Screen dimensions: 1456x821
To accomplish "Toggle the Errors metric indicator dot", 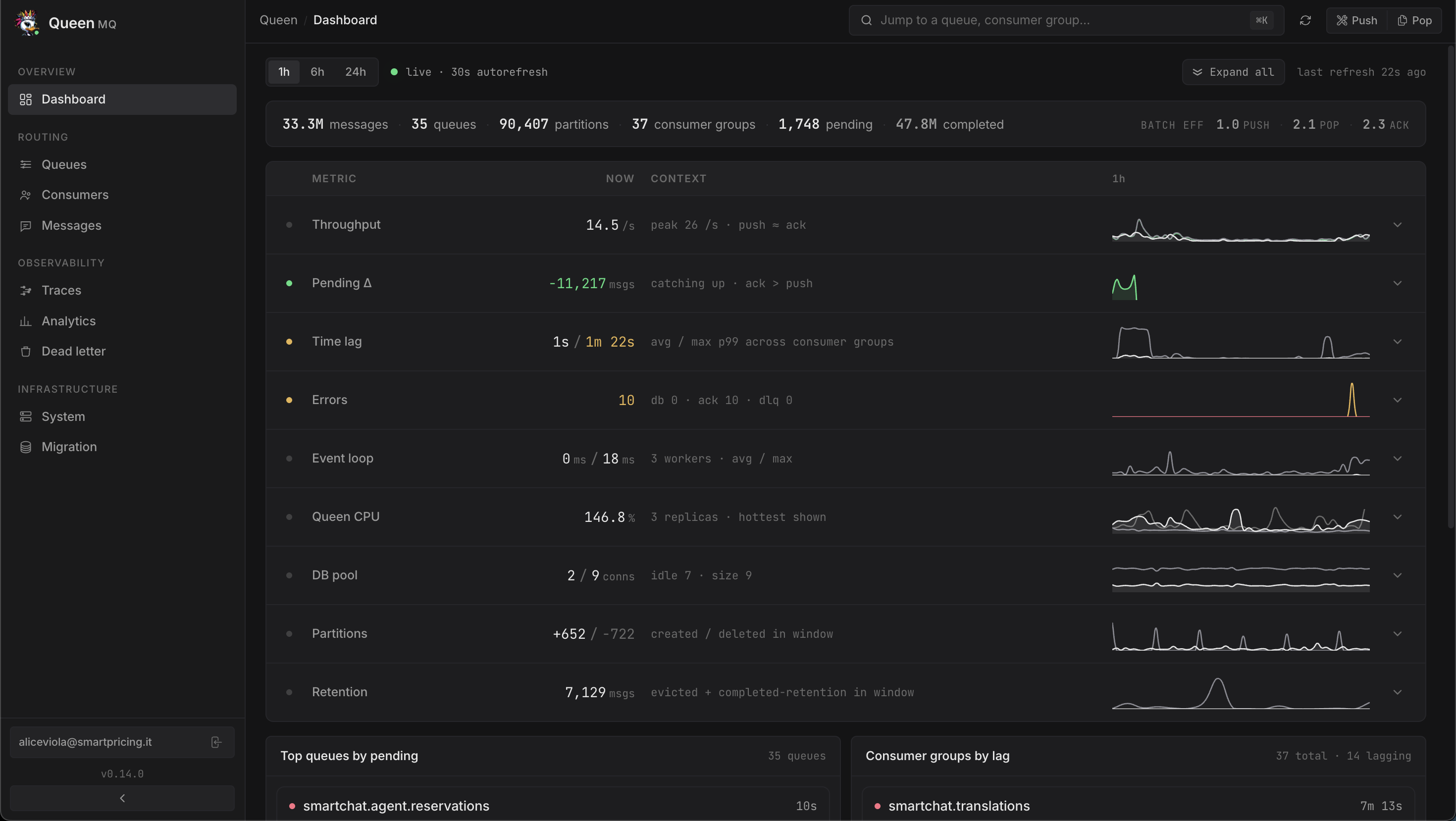I will tap(290, 400).
